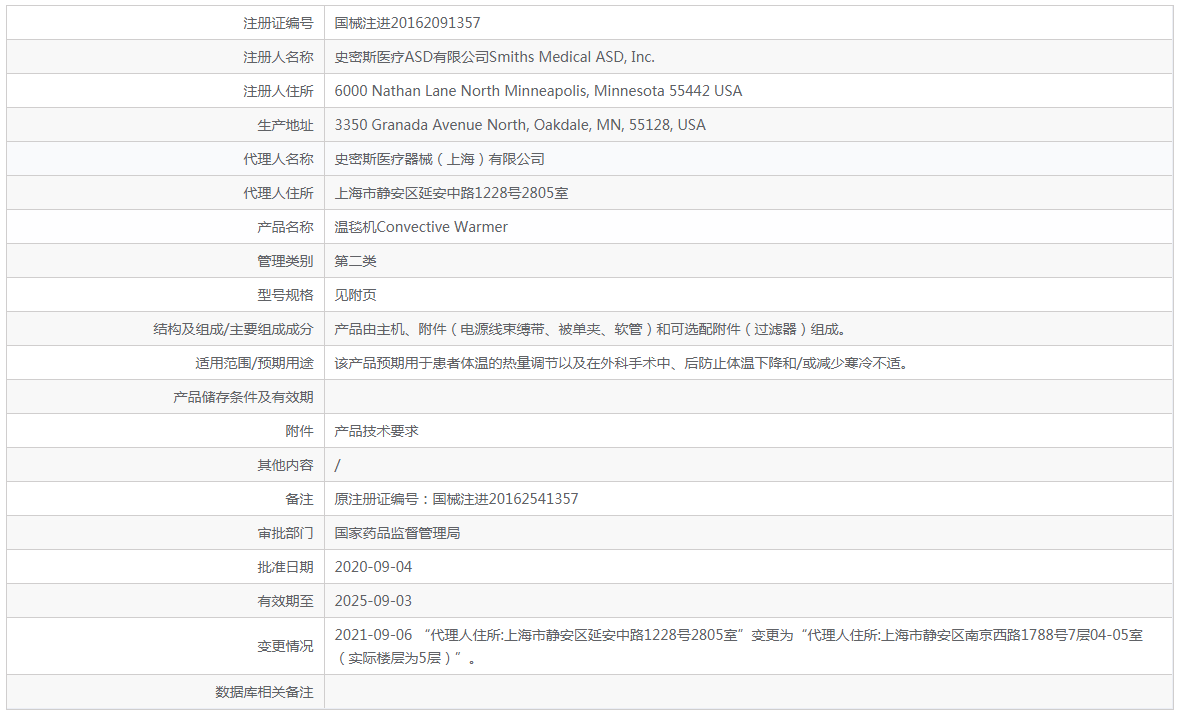Screen dimensions: 1177x714
Task: Select agent name 史密斯医疗器械（上海）有限公司
Action: (x=439, y=159)
